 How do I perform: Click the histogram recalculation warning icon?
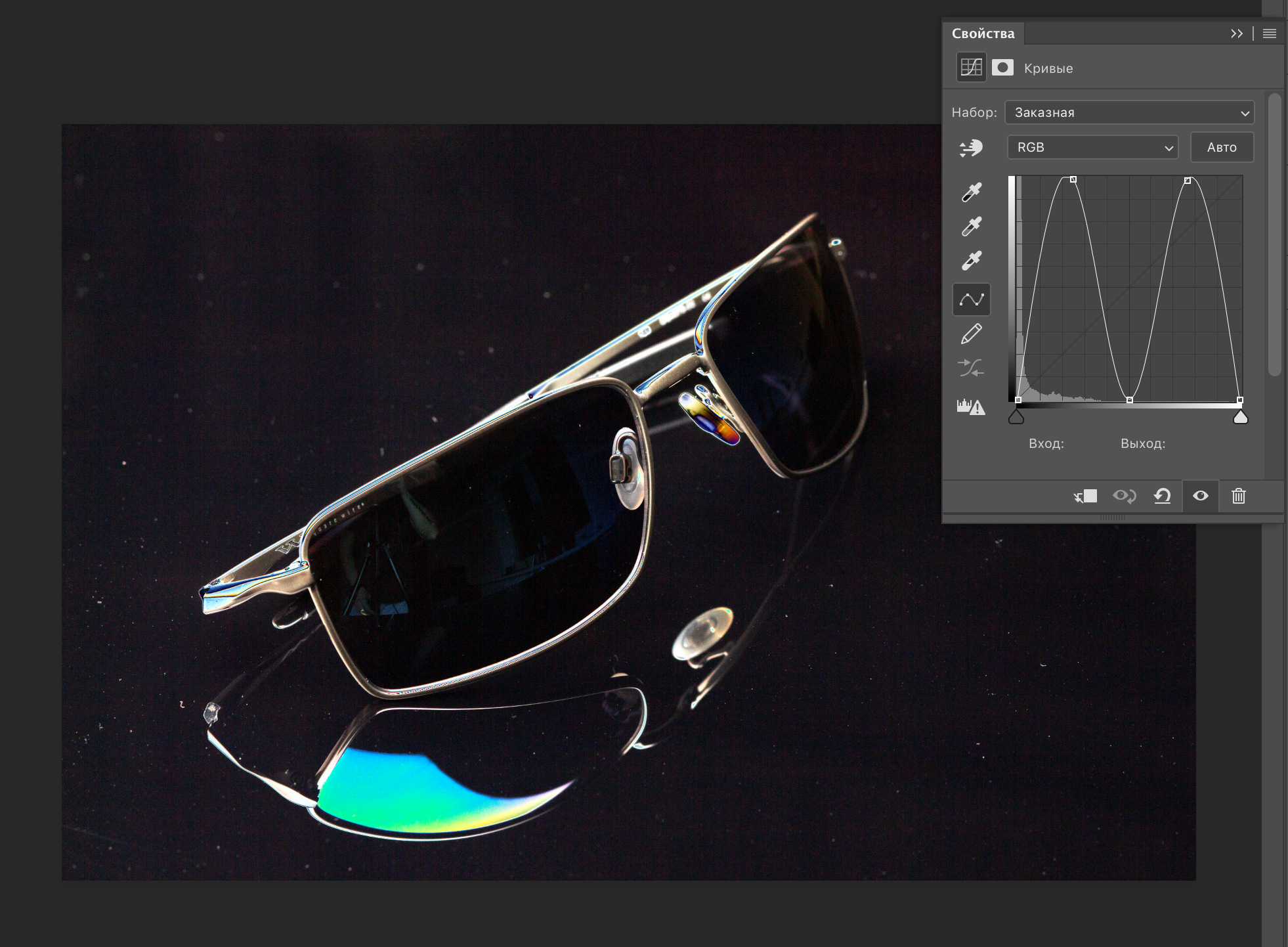(972, 407)
